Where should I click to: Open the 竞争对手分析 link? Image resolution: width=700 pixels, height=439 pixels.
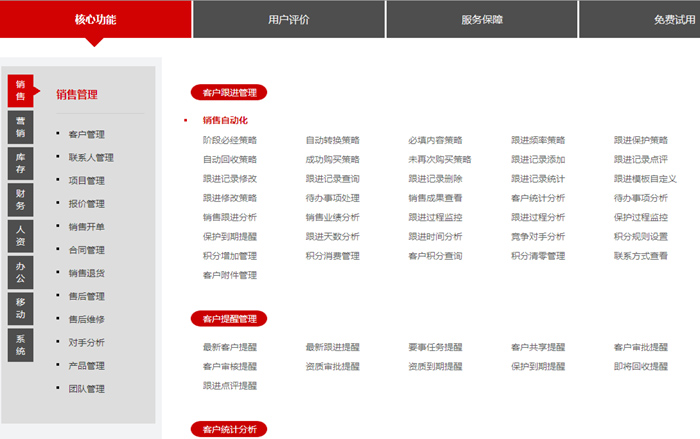(x=538, y=237)
